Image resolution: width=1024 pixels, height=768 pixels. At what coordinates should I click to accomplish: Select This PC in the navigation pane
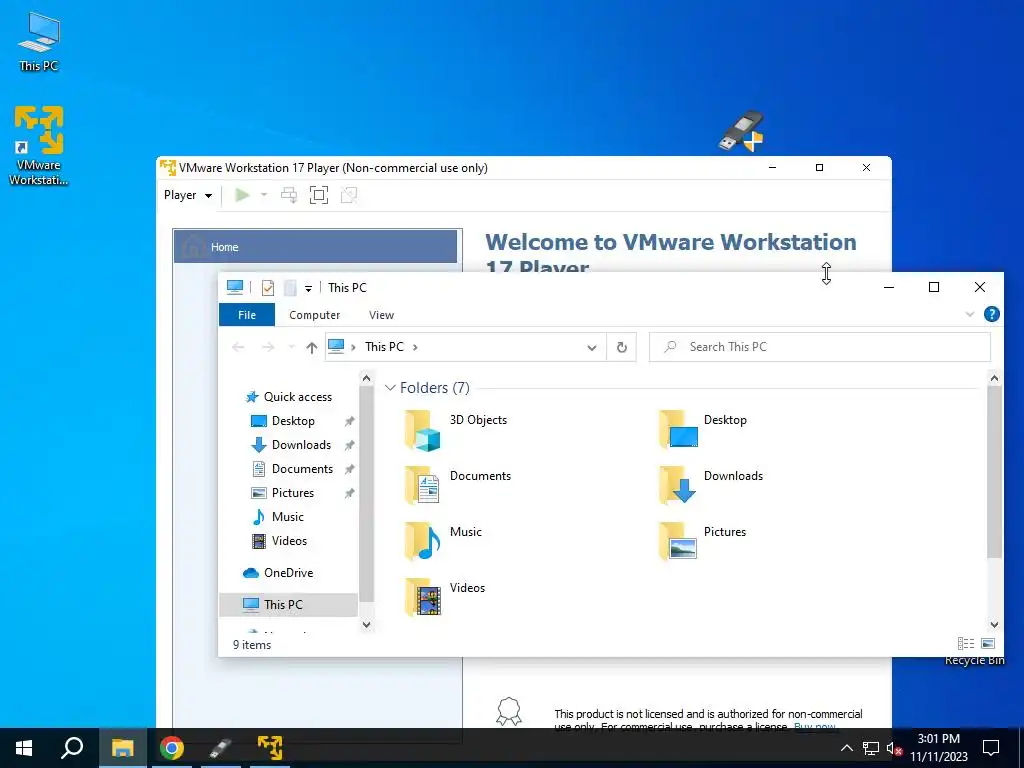(288, 605)
